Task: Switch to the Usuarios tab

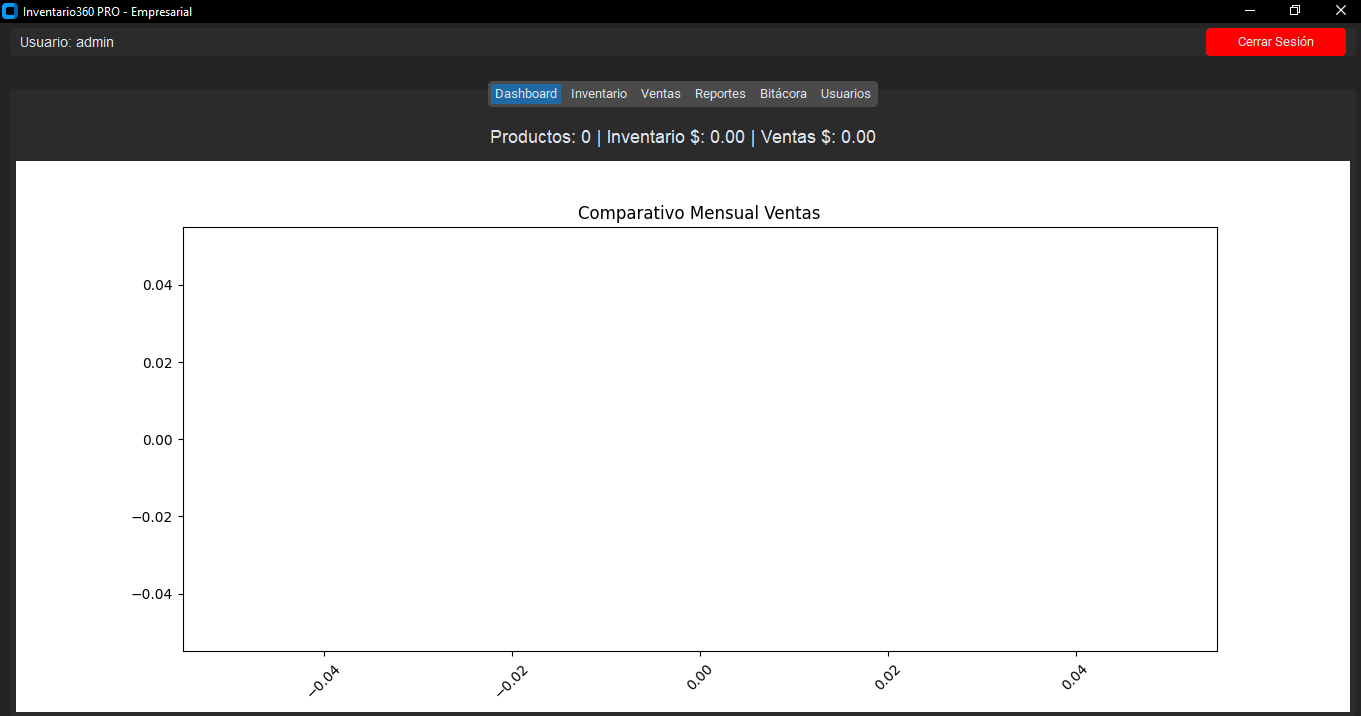Action: coord(845,94)
